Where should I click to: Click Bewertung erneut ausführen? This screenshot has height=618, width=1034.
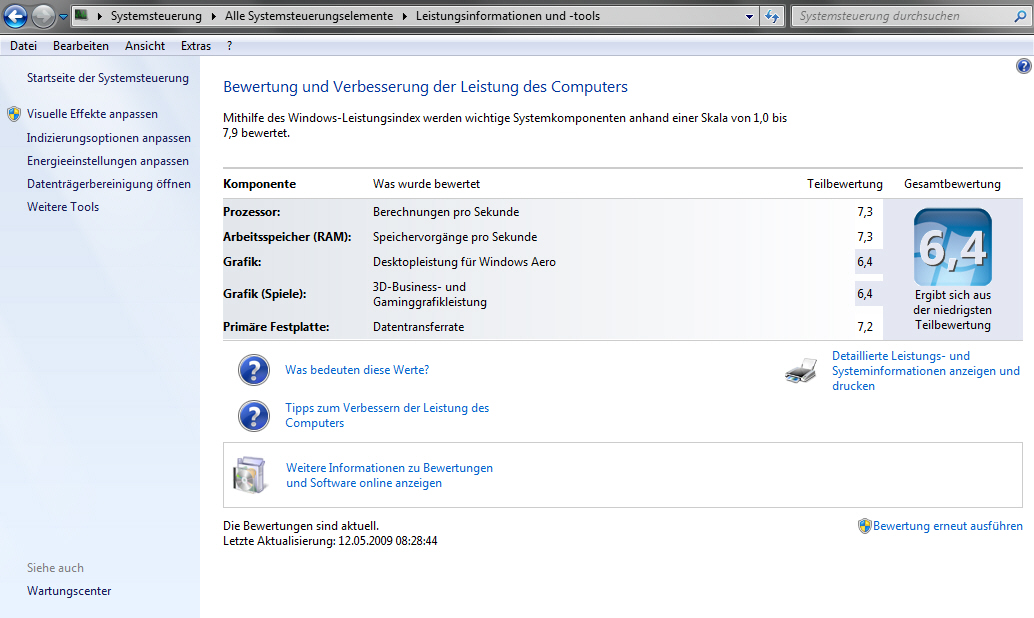pyautogui.click(x=948, y=526)
